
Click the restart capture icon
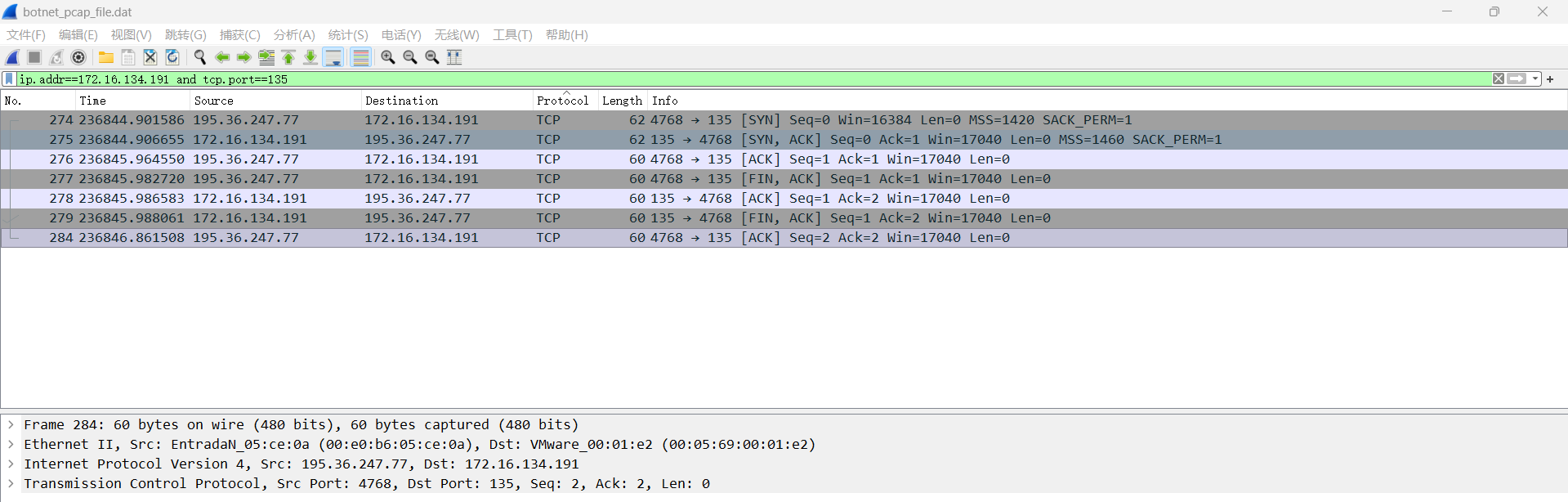tap(56, 57)
